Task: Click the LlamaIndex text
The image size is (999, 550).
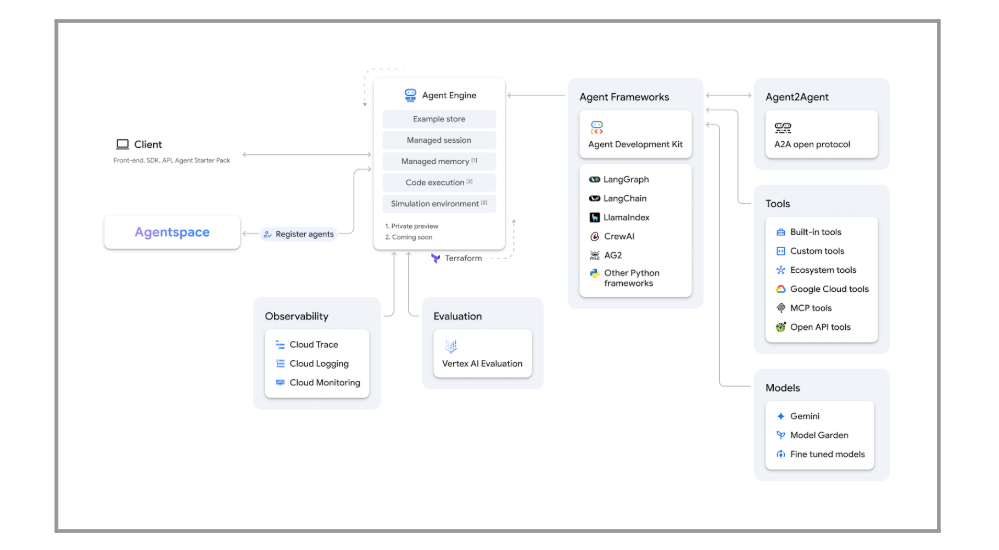Action: point(627,217)
